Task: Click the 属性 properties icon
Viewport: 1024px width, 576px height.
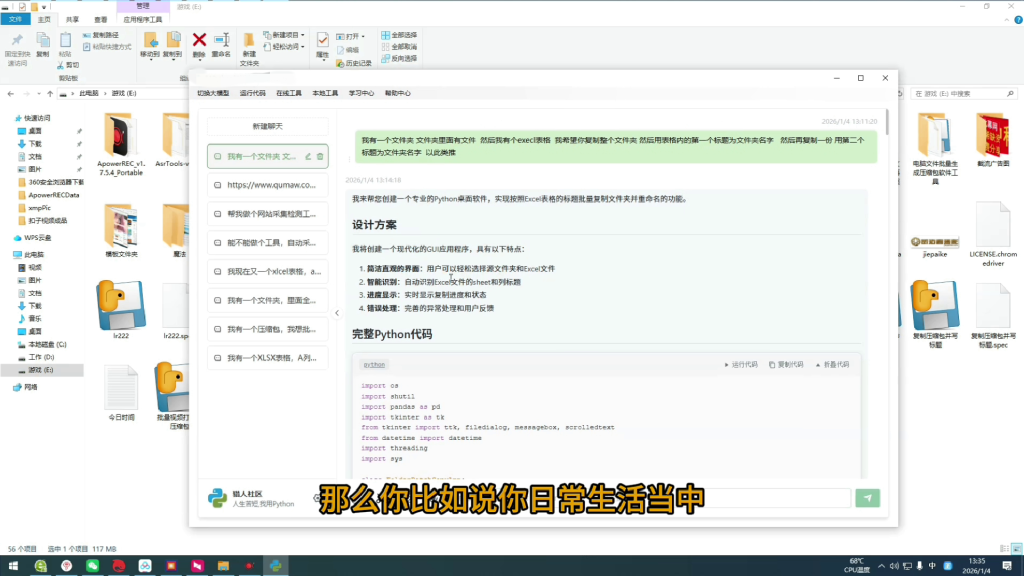Action: pyautogui.click(x=322, y=40)
